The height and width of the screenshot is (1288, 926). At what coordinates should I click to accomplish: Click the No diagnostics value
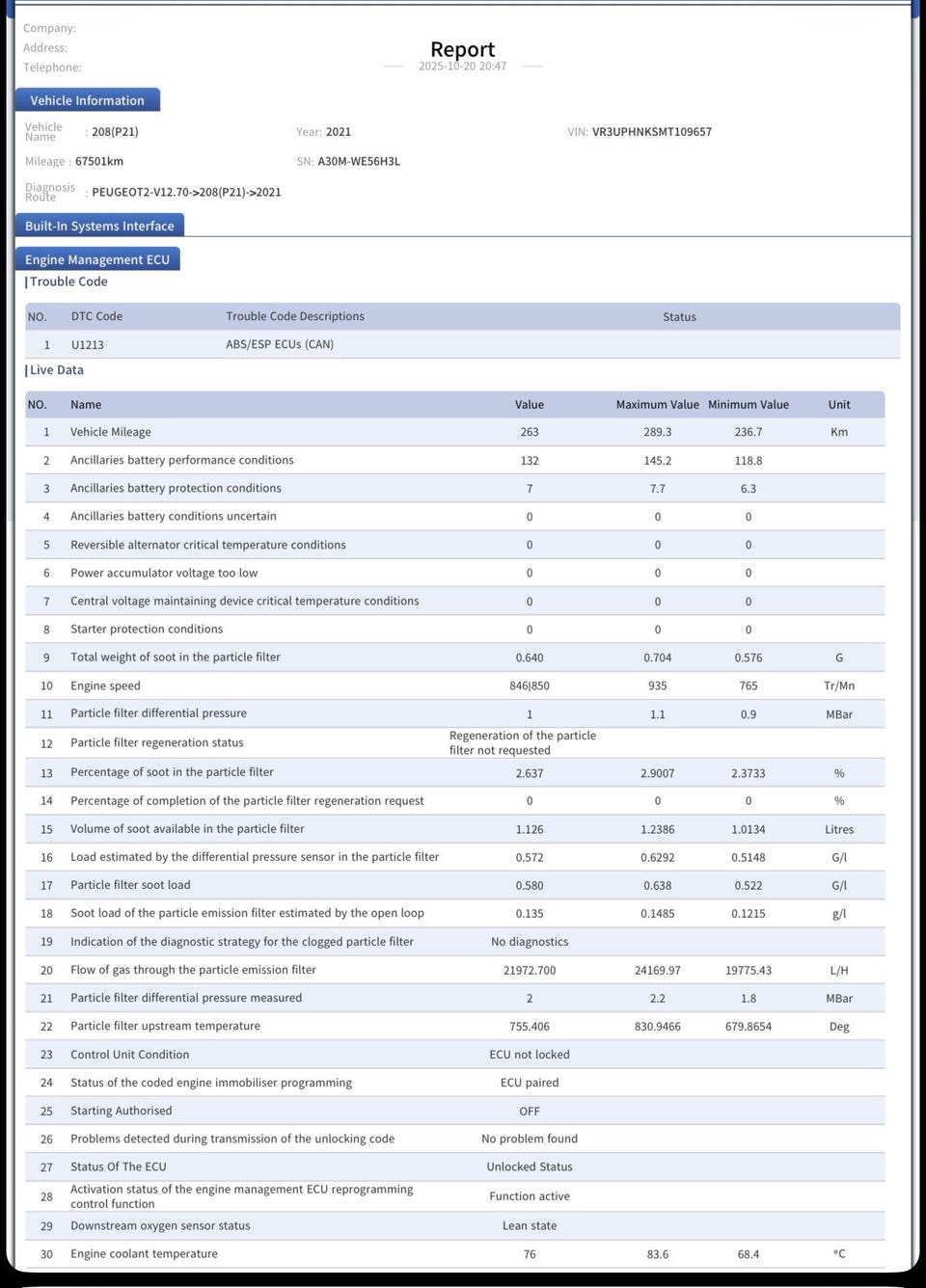530,942
